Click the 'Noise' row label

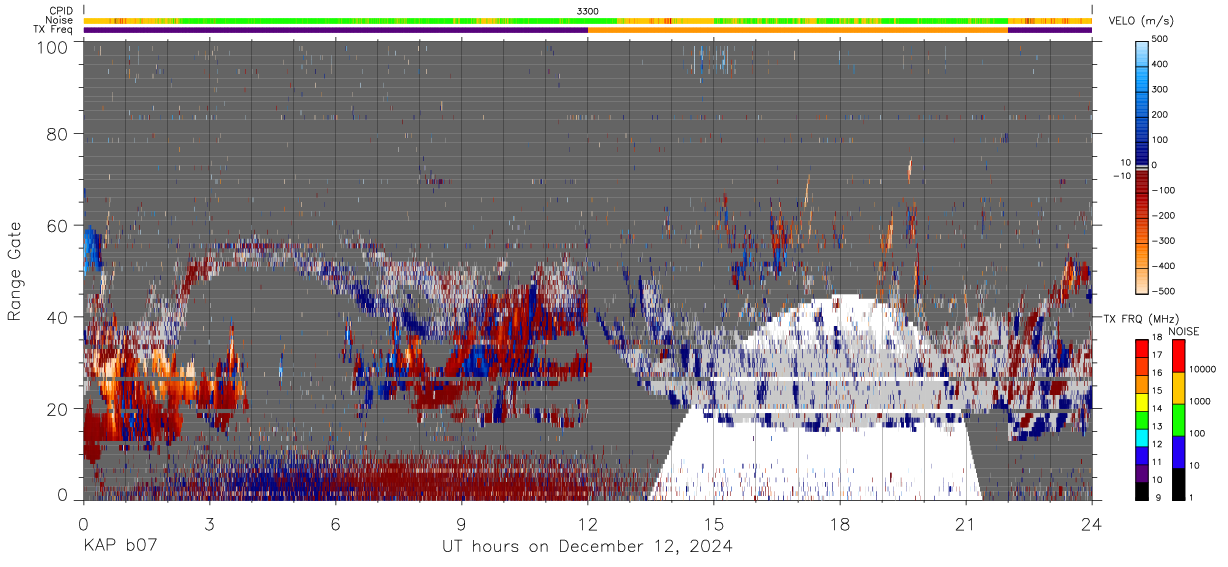(60, 20)
